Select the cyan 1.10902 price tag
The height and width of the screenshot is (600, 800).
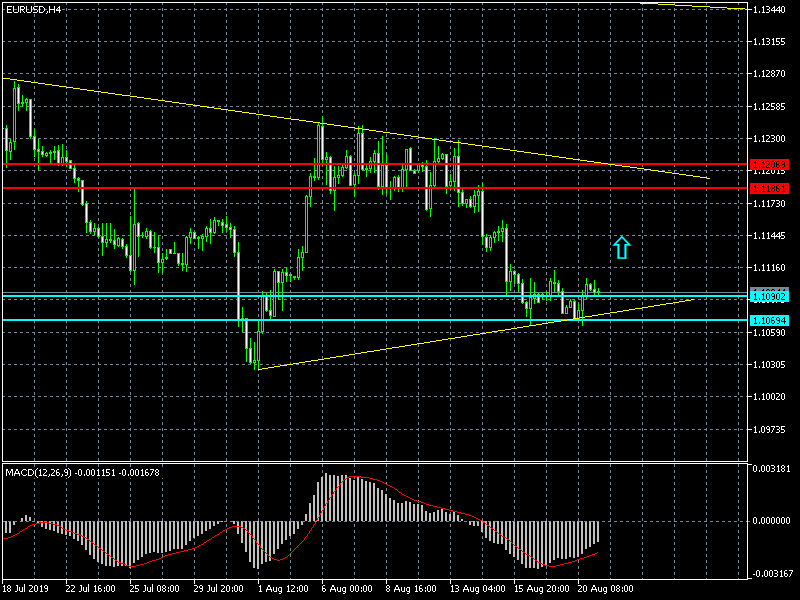(769, 296)
